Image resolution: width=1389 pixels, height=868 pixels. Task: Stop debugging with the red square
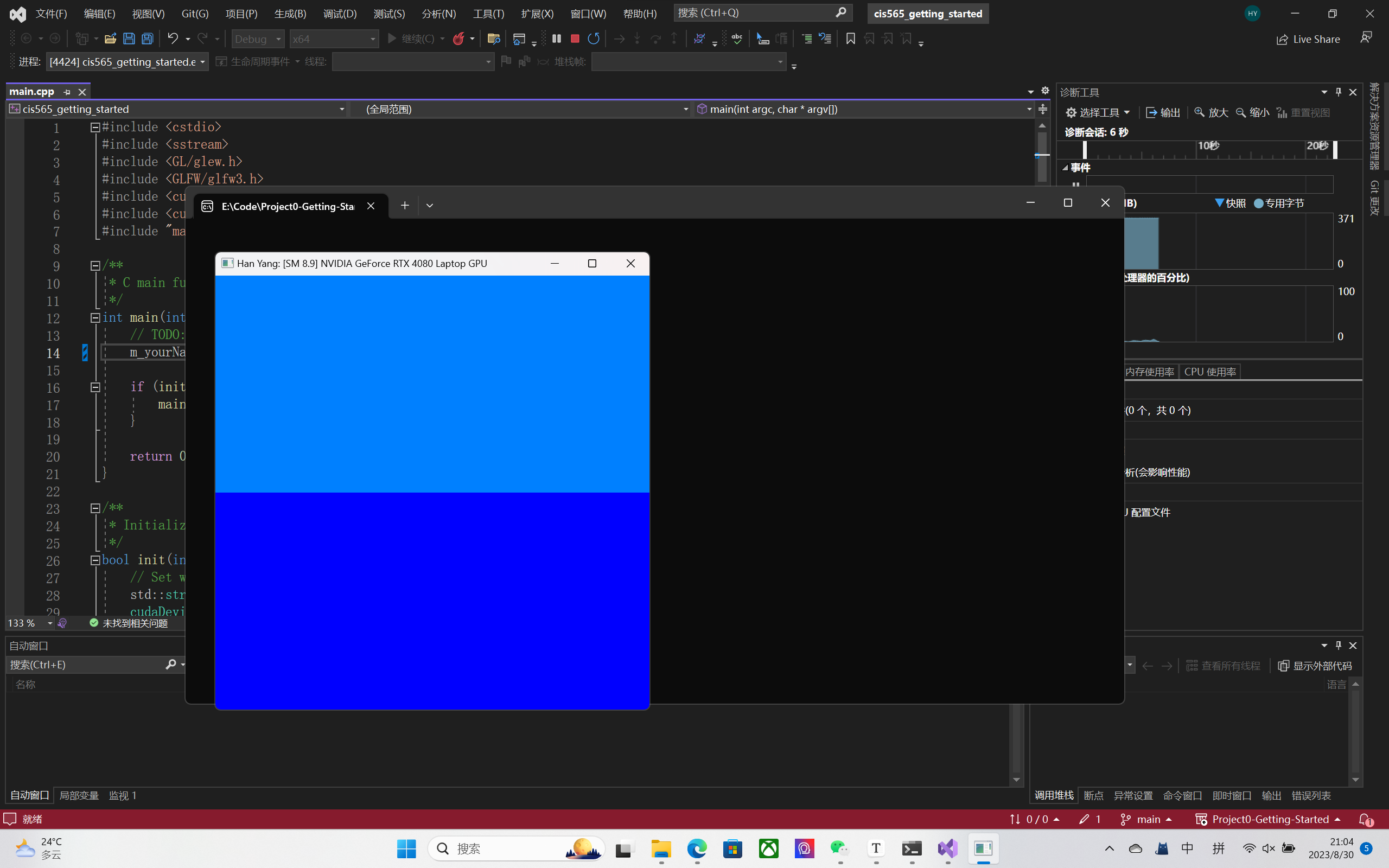(x=575, y=39)
